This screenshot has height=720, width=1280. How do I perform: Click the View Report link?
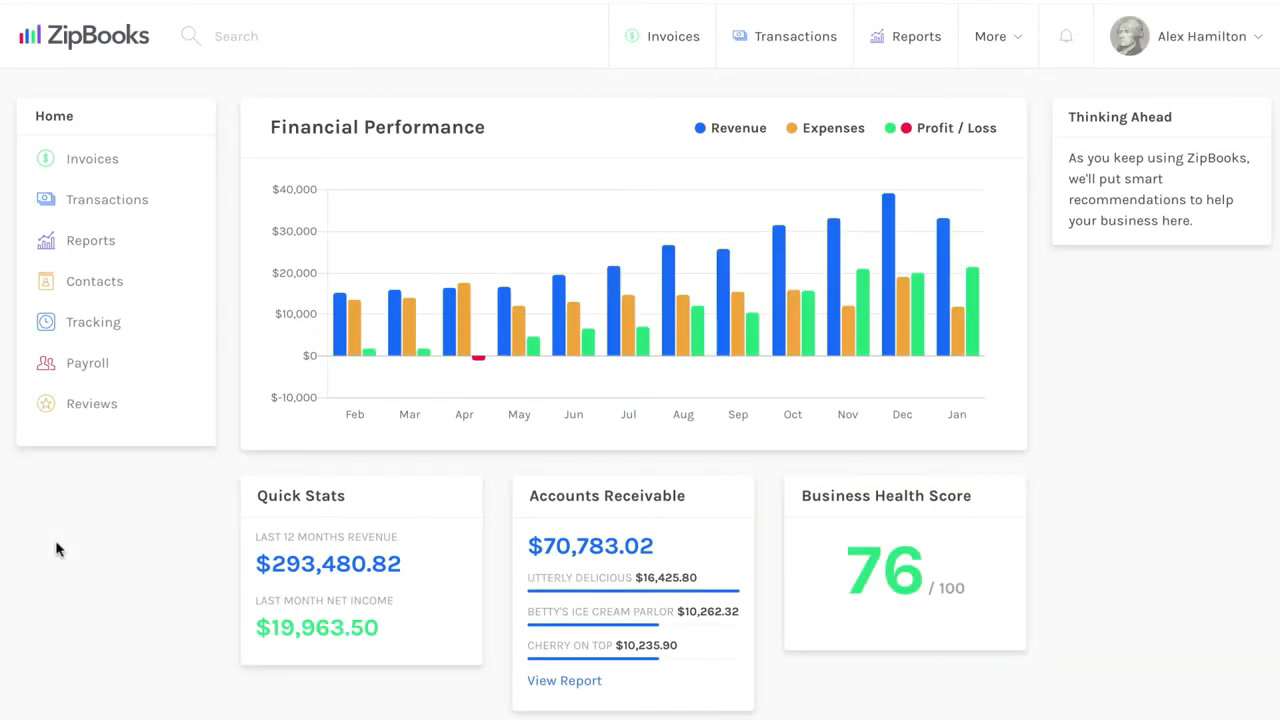coord(564,681)
